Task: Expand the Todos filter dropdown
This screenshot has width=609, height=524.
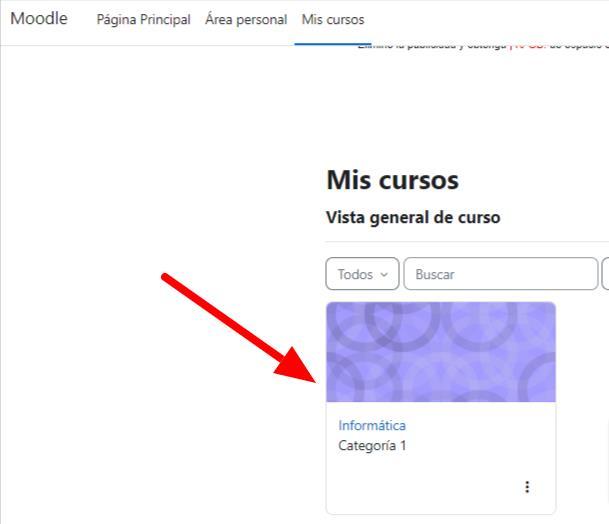Action: tap(362, 274)
